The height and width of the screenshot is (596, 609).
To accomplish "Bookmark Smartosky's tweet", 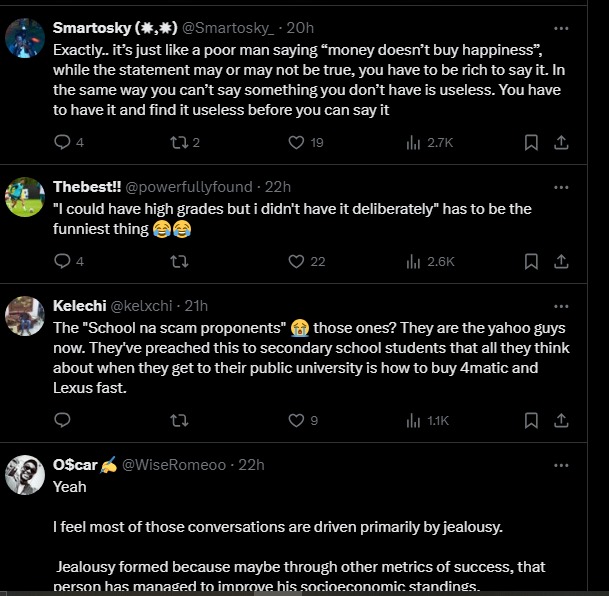I will [x=532, y=143].
